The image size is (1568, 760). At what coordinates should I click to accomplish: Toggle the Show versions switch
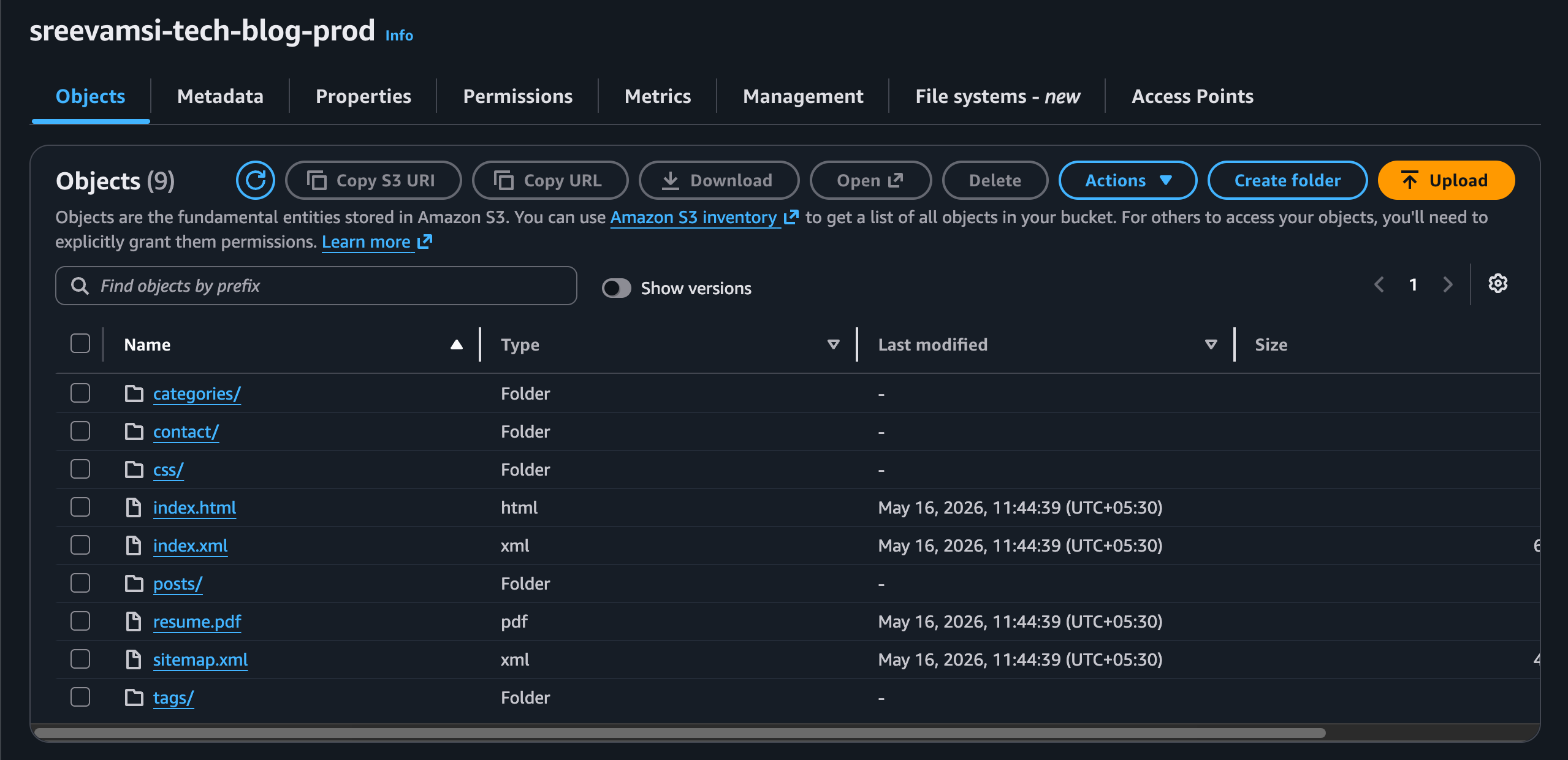[x=616, y=288]
